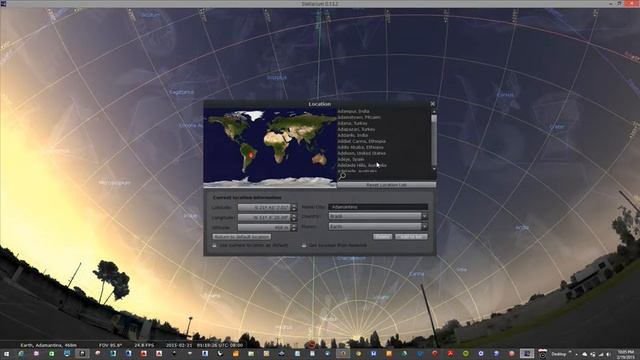Click scroll-up arrow of location list
The width and height of the screenshot is (640, 360).
tap(434, 111)
